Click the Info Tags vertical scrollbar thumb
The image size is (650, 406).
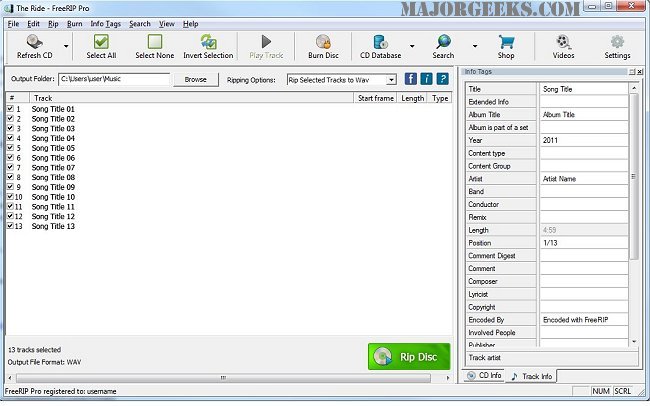(634, 177)
